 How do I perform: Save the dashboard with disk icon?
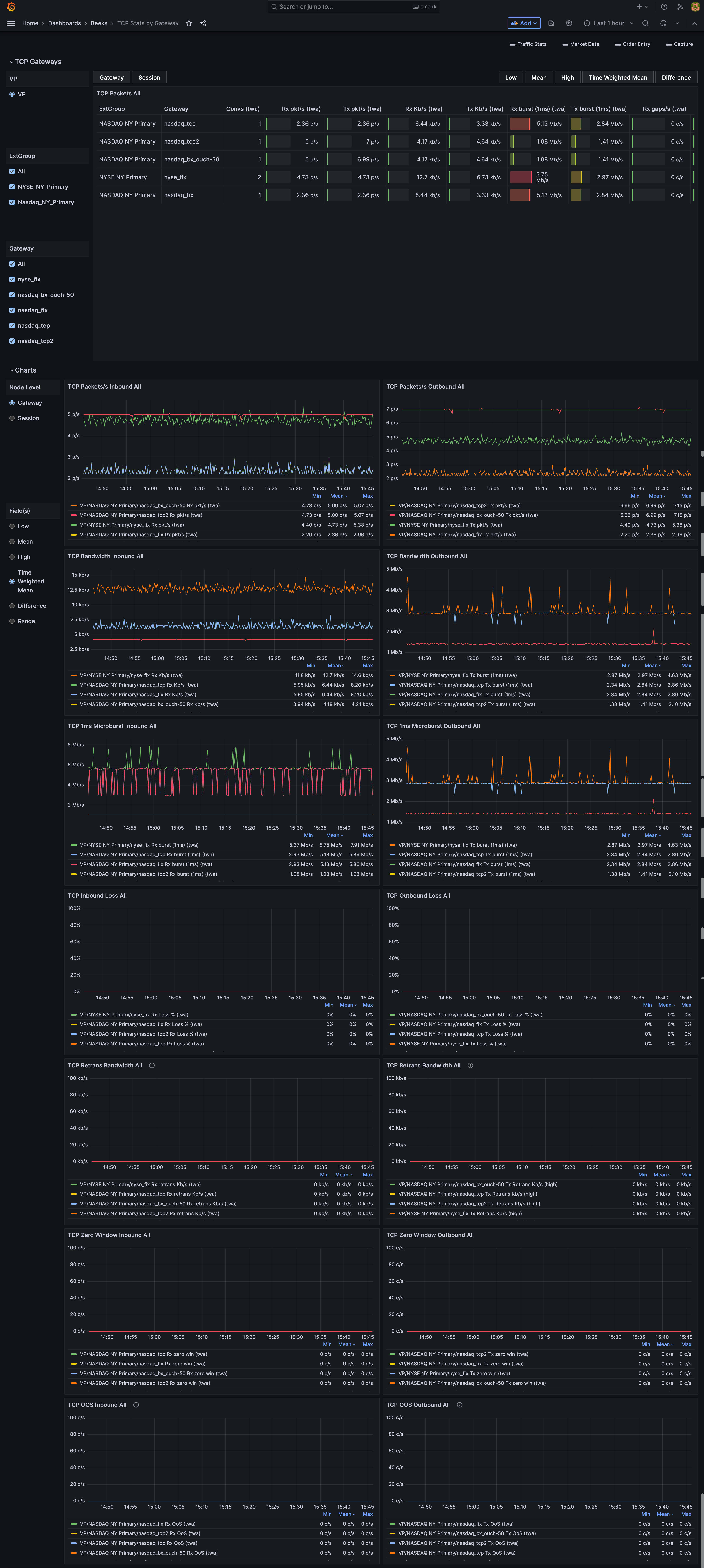click(x=551, y=23)
